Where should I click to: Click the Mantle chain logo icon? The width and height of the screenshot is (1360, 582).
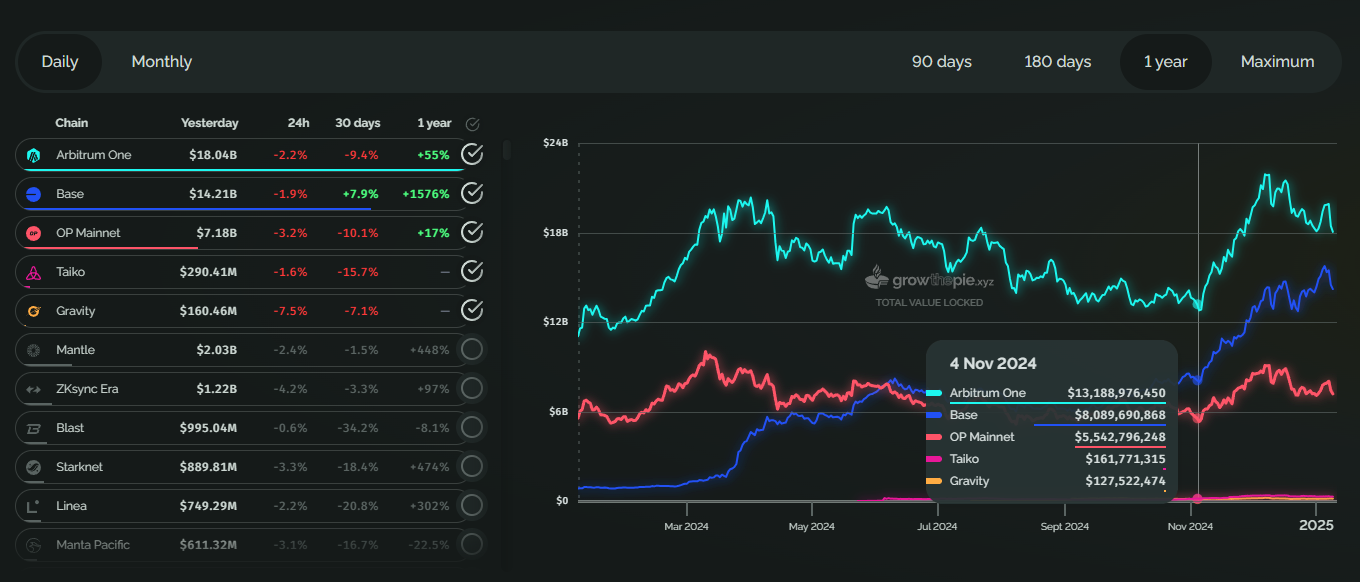[x=33, y=350]
